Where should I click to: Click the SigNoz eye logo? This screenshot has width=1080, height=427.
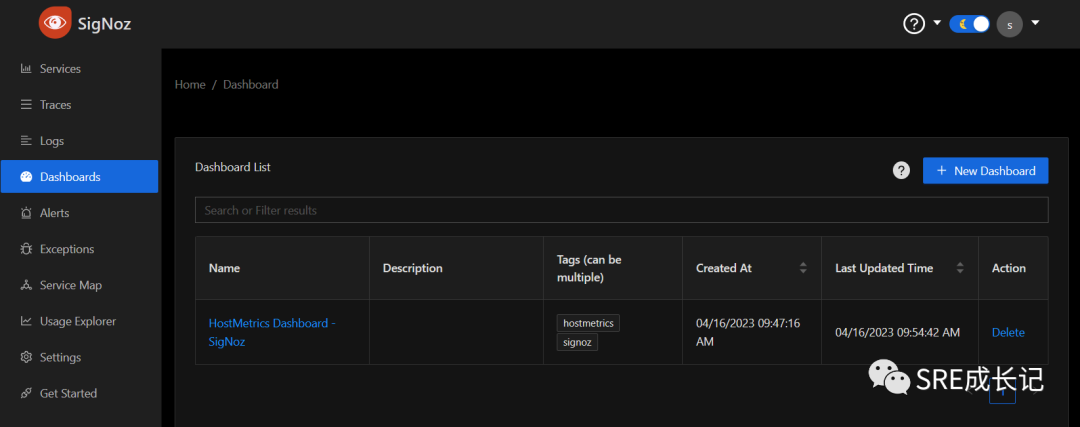click(x=55, y=23)
